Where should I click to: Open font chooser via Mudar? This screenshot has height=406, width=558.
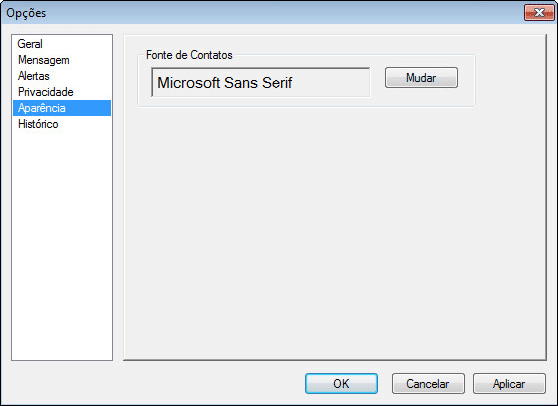point(421,78)
